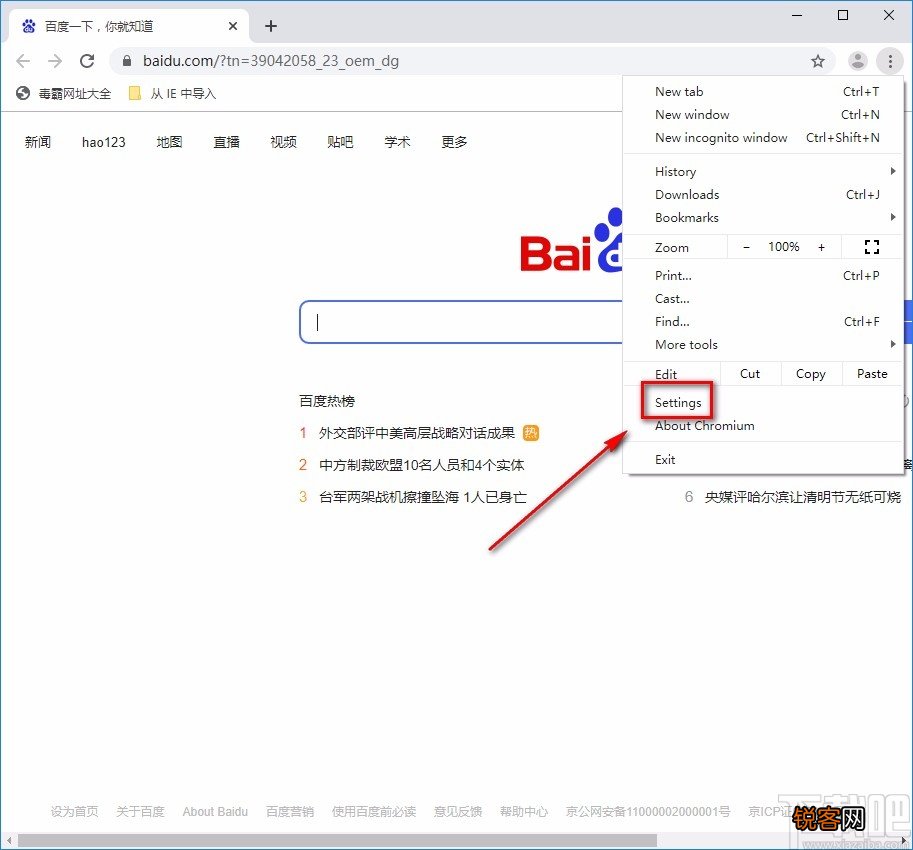Open the 更多 link
Viewport: 913px width, 850px height.
(454, 142)
